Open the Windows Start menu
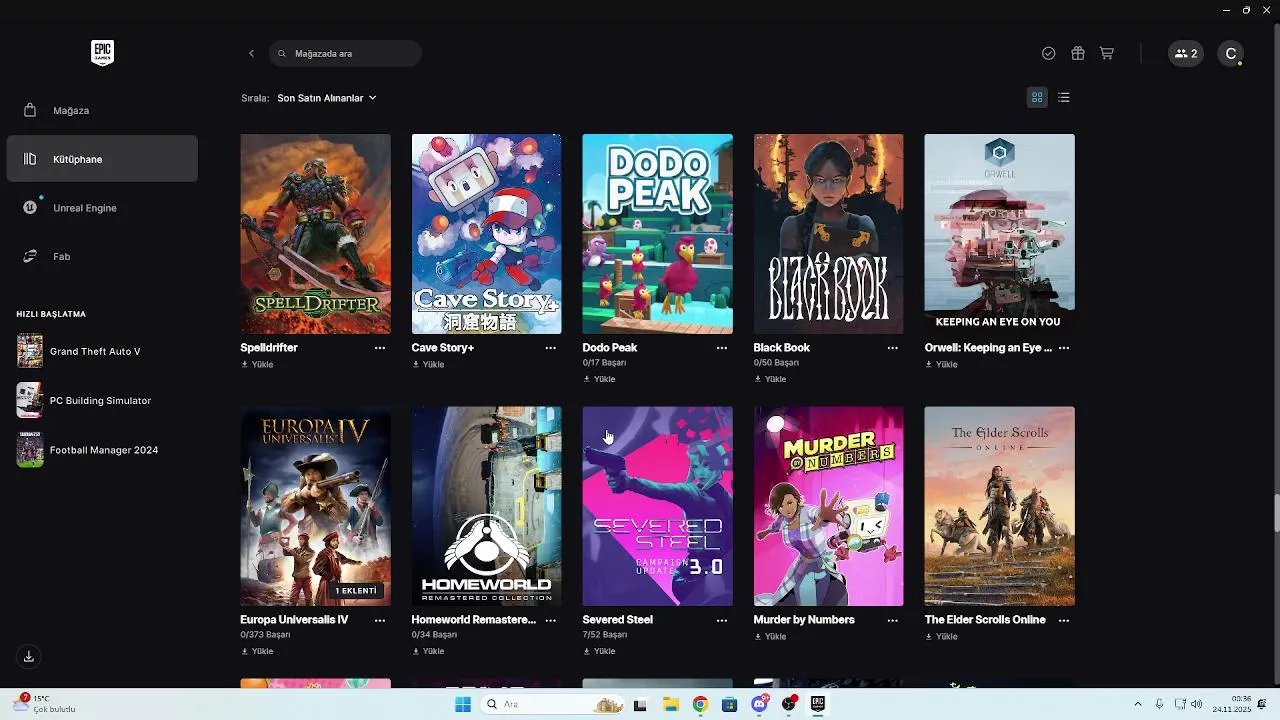Viewport: 1280px width, 720px height. tap(463, 704)
